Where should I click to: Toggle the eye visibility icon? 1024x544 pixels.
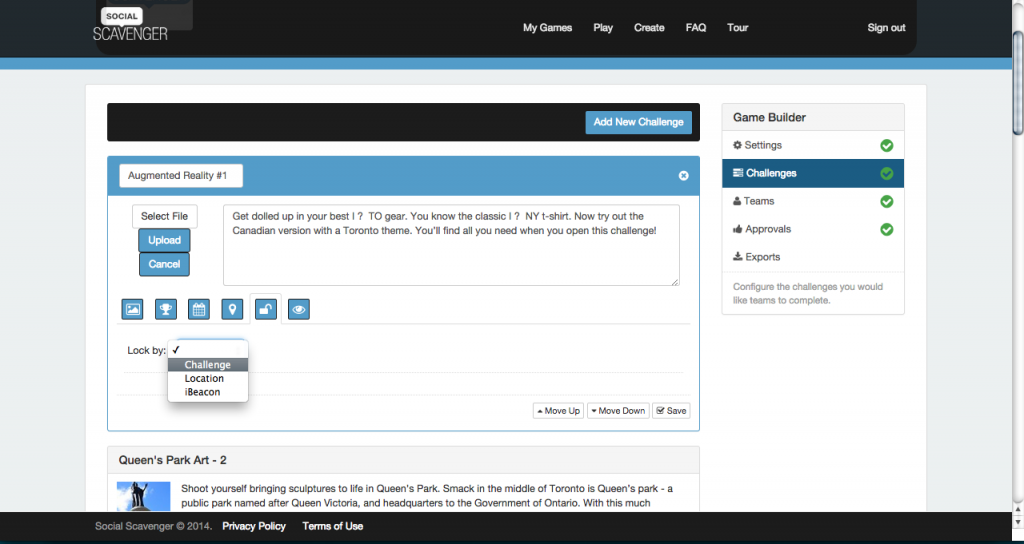pos(299,309)
